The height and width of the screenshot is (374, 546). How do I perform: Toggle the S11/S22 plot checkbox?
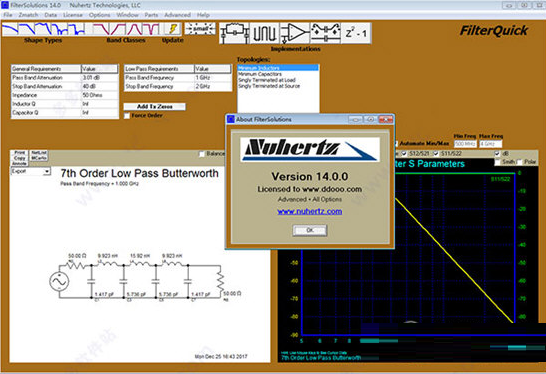(436, 154)
